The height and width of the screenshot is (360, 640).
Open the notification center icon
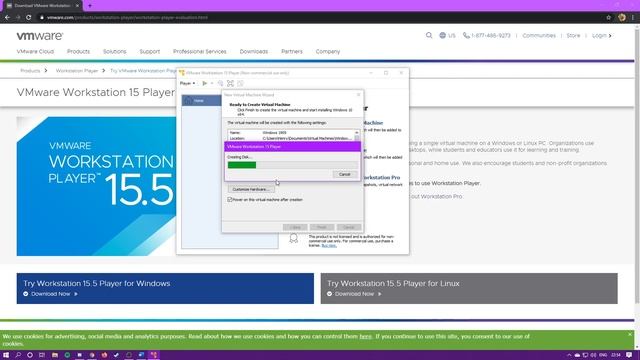(x=629, y=355)
